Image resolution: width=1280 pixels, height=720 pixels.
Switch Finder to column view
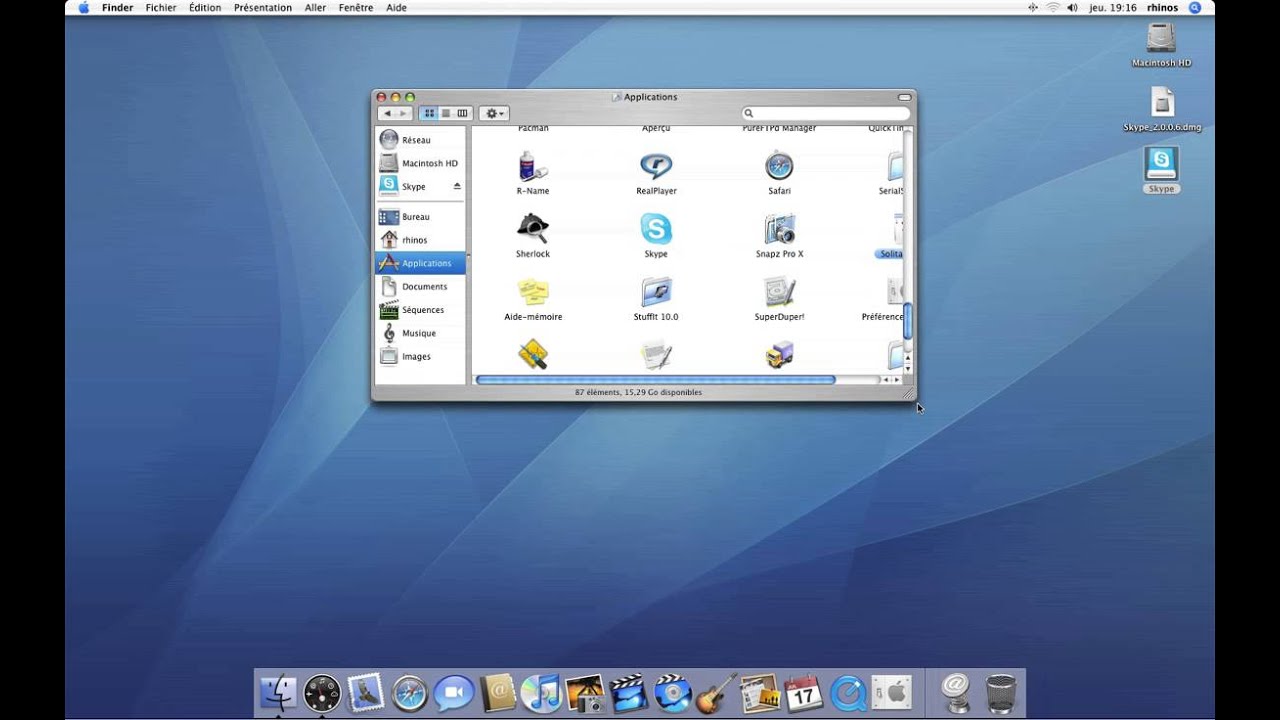pyautogui.click(x=463, y=113)
